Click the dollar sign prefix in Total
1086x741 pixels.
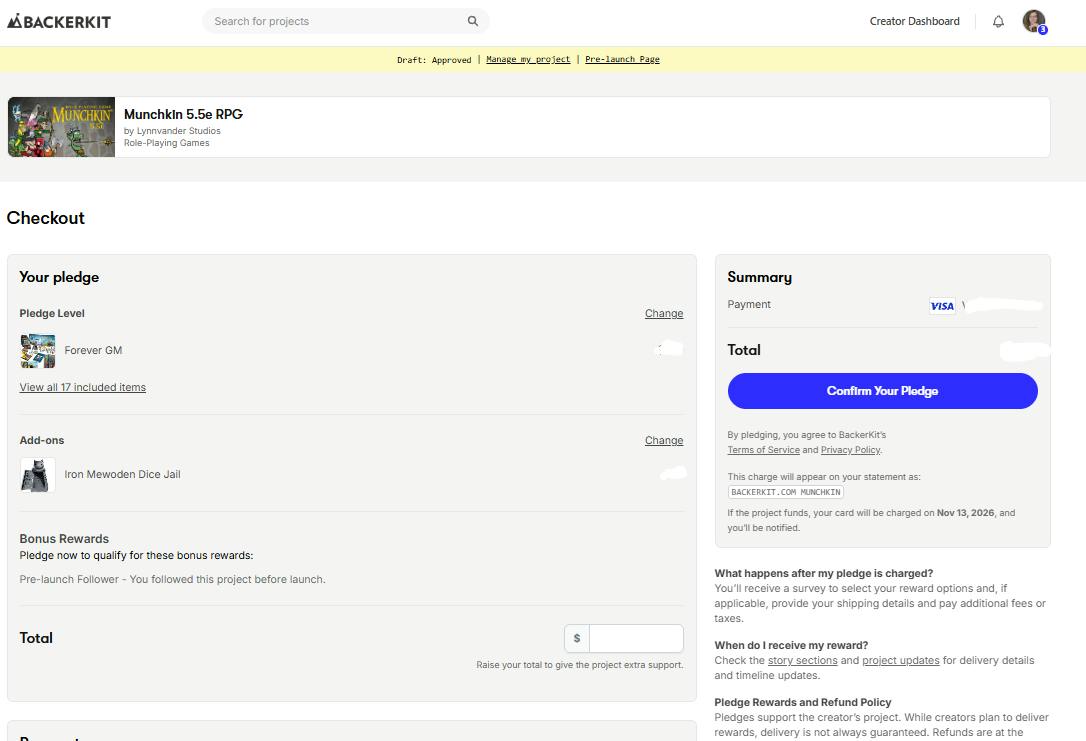(x=577, y=639)
